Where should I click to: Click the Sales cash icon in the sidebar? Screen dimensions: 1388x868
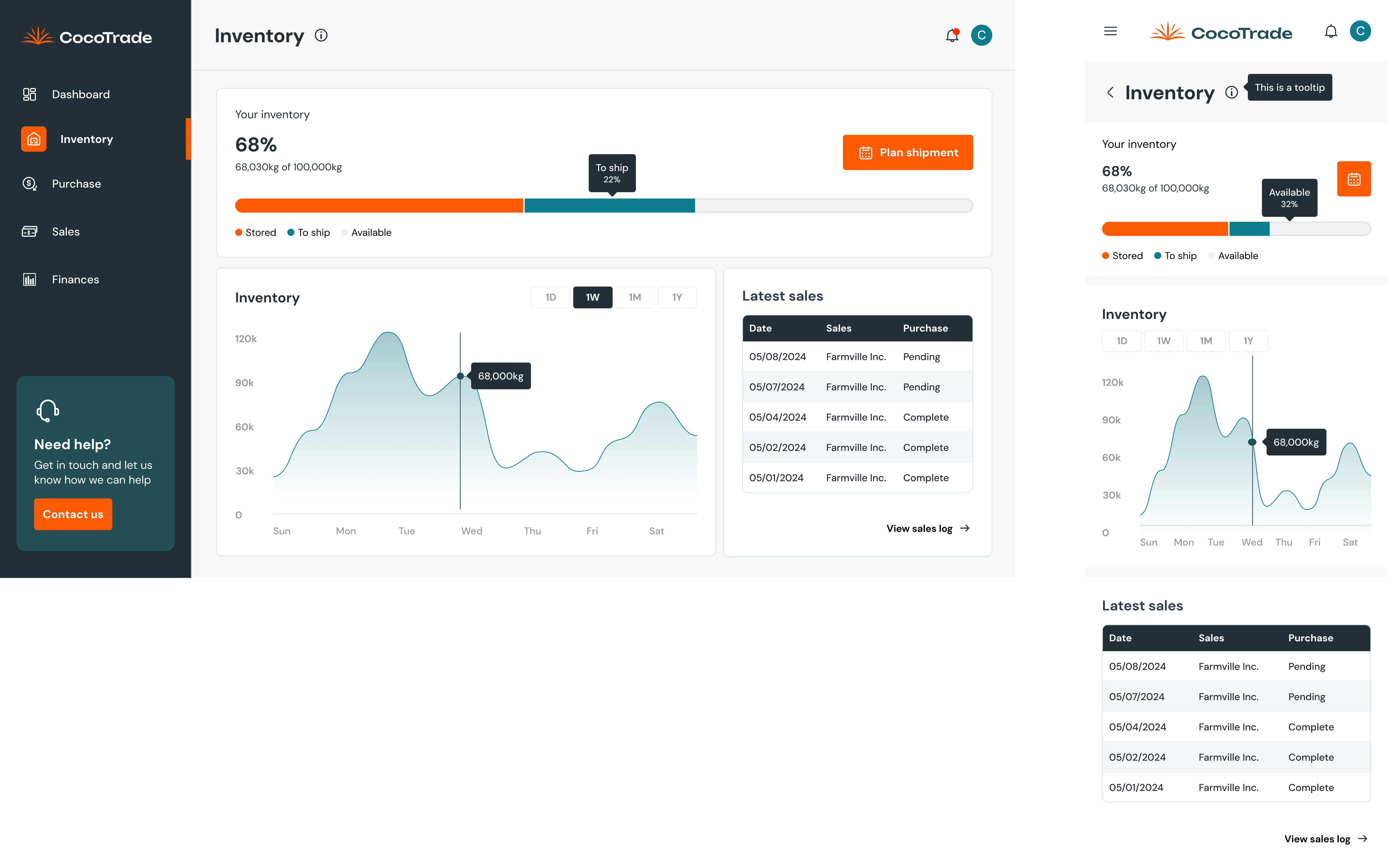pyautogui.click(x=29, y=231)
